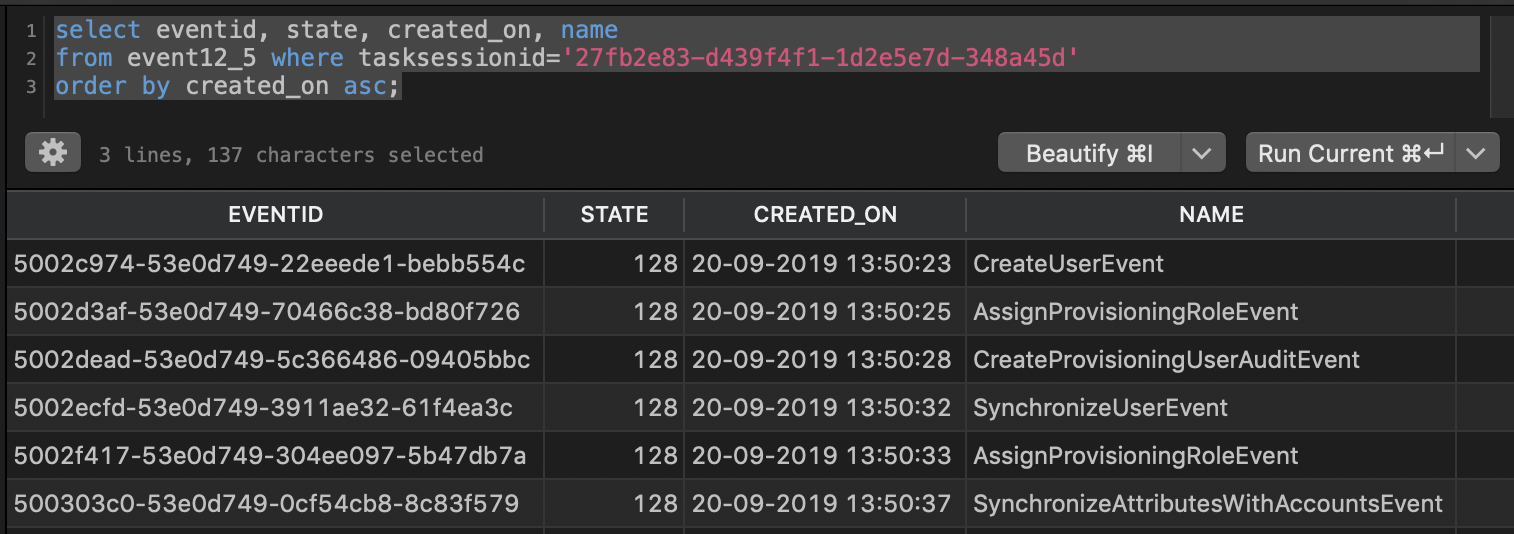Select event ID 5002c974-53e0d749-22eeede1-bebb554c

point(269,264)
